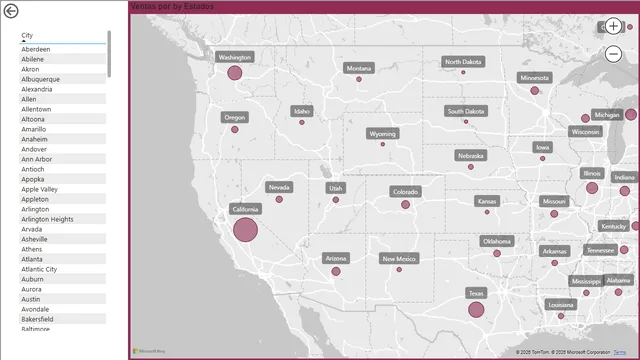Click the California sales bubble
640x360 pixels.
click(245, 230)
